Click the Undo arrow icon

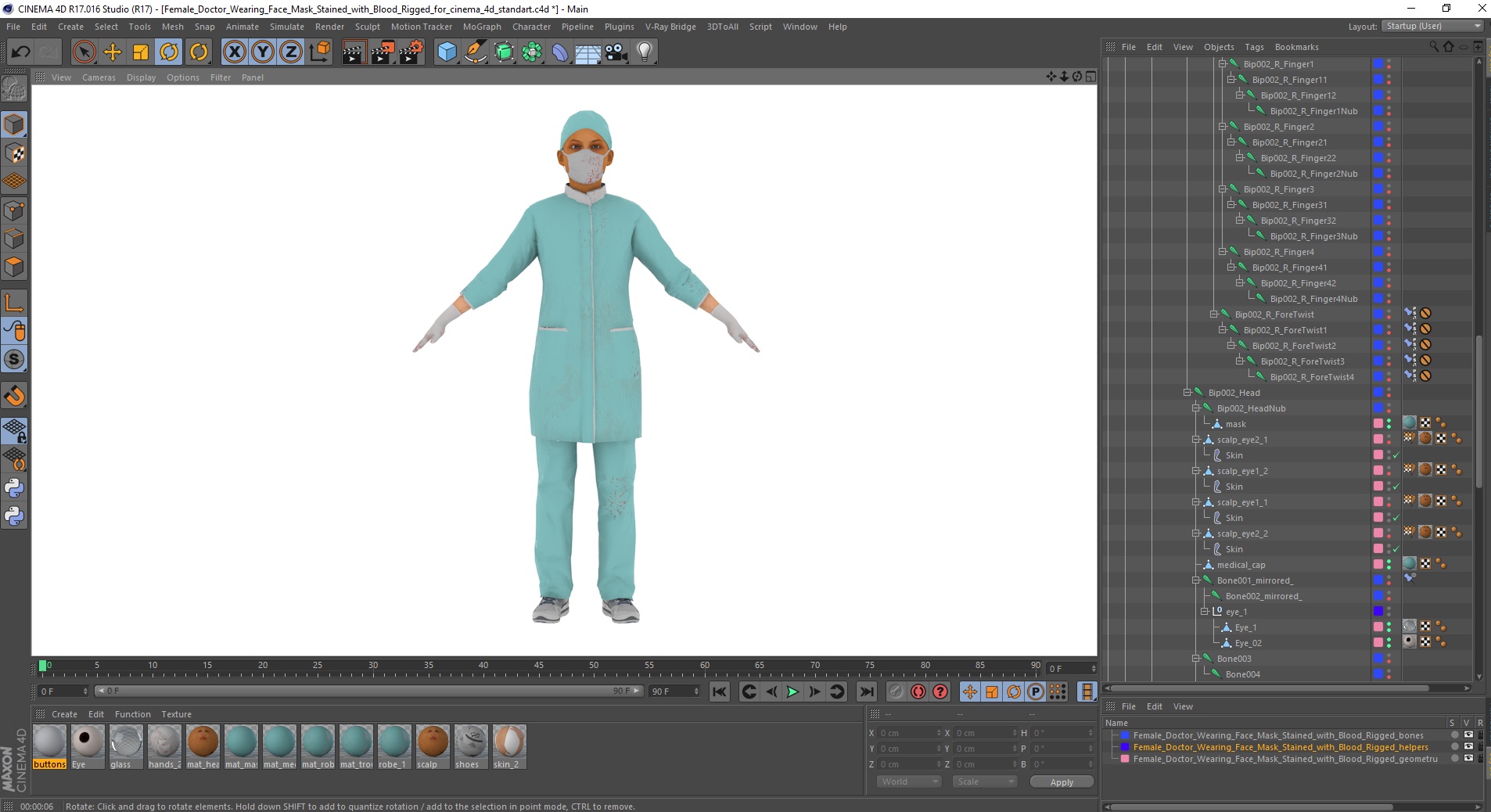pos(20,52)
